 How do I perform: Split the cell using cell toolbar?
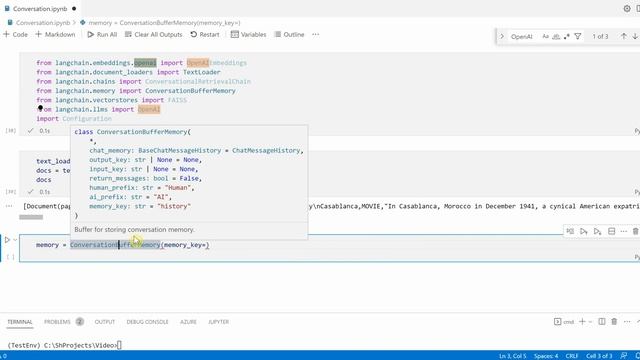[x=611, y=231]
